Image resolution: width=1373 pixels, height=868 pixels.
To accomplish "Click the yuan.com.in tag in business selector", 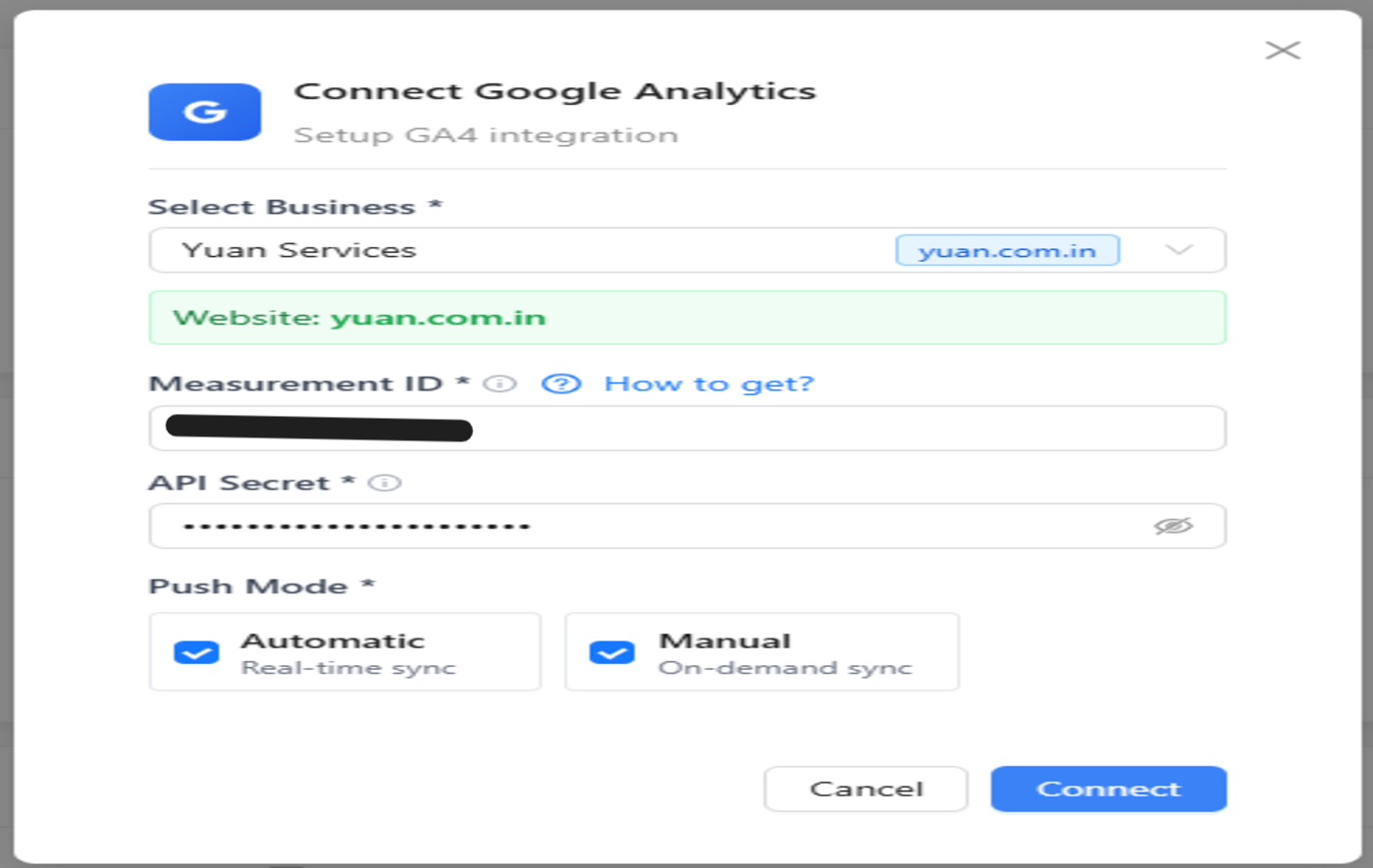I will point(1007,250).
